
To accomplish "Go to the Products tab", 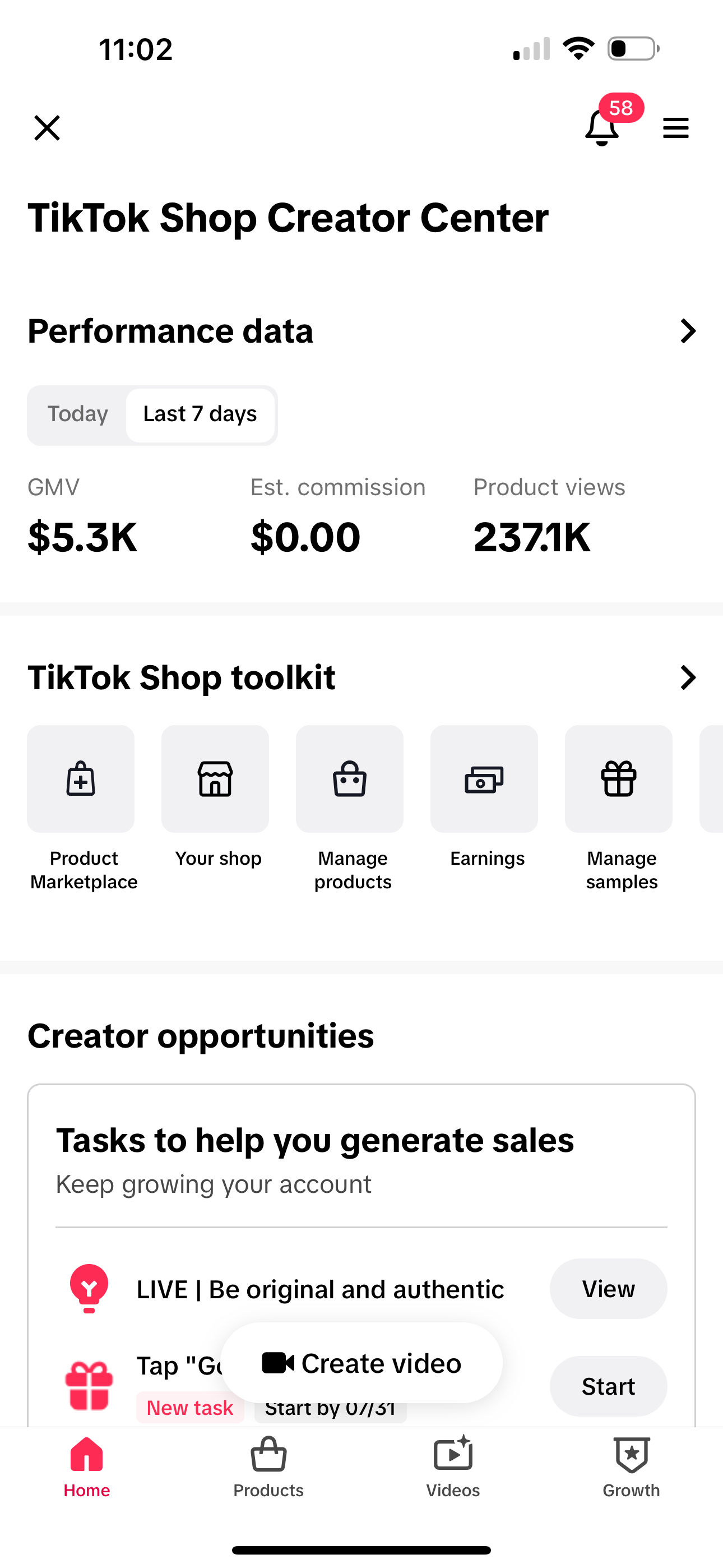I will [268, 1467].
